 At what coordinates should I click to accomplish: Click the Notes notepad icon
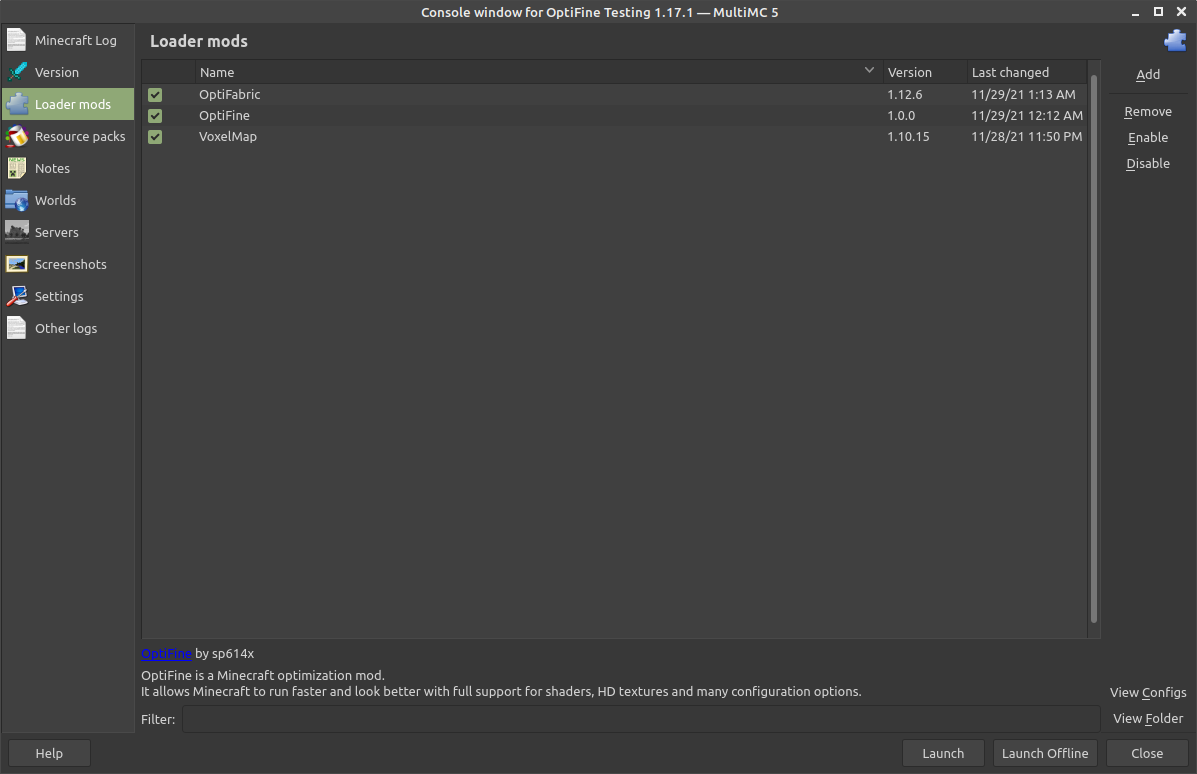[16, 168]
